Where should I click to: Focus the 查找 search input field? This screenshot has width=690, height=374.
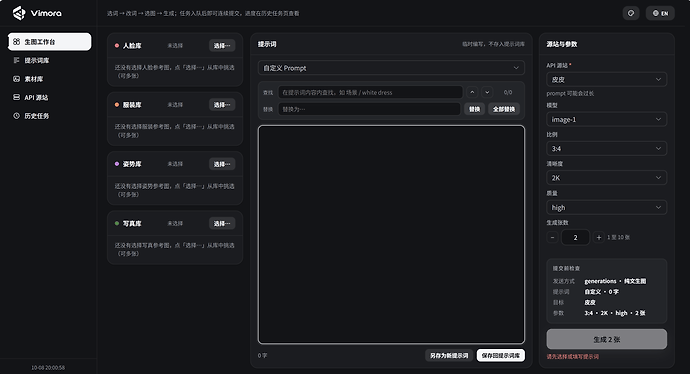[x=370, y=92]
